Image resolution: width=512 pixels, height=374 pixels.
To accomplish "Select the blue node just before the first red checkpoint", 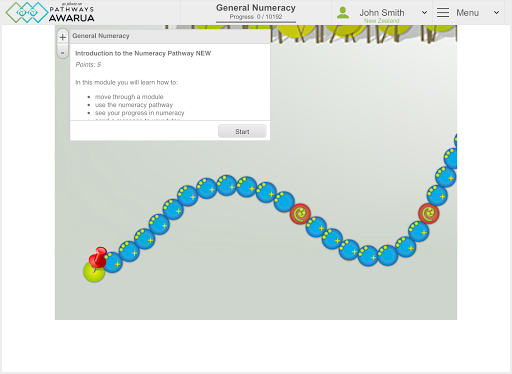I will 284,202.
